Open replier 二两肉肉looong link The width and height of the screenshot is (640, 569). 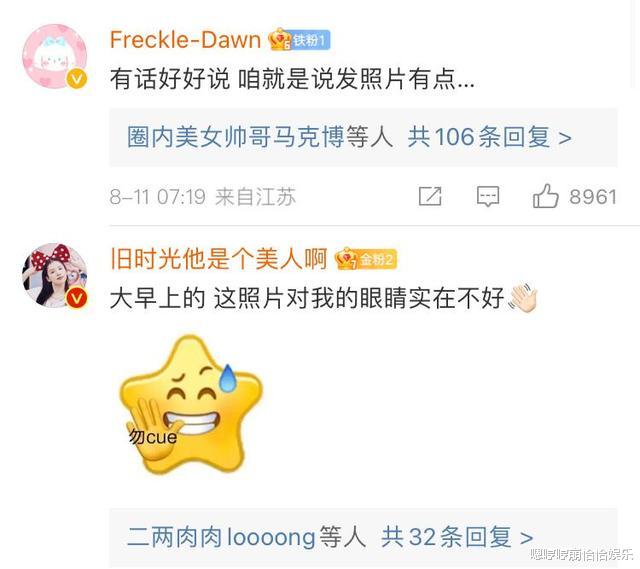click(221, 537)
